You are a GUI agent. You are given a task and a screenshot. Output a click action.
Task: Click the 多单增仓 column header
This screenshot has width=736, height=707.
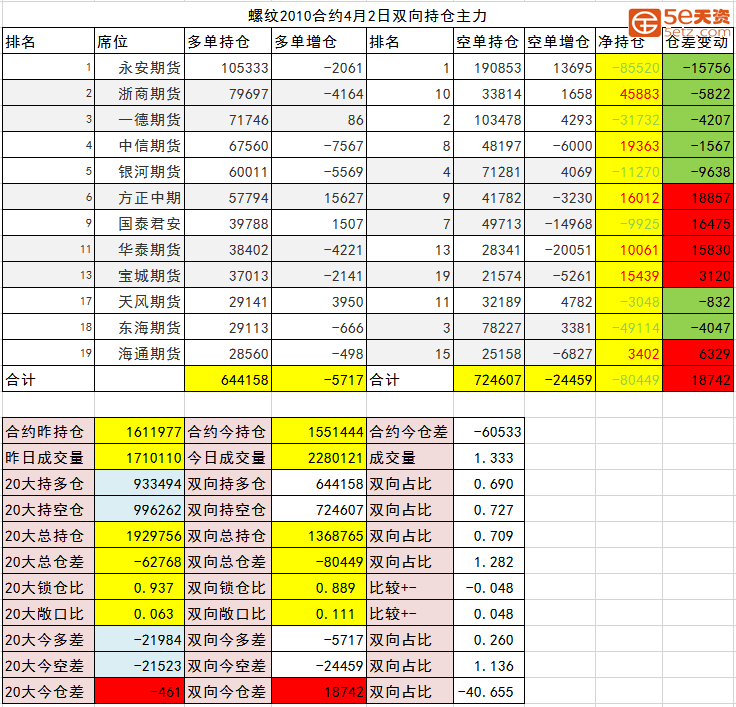pos(319,41)
